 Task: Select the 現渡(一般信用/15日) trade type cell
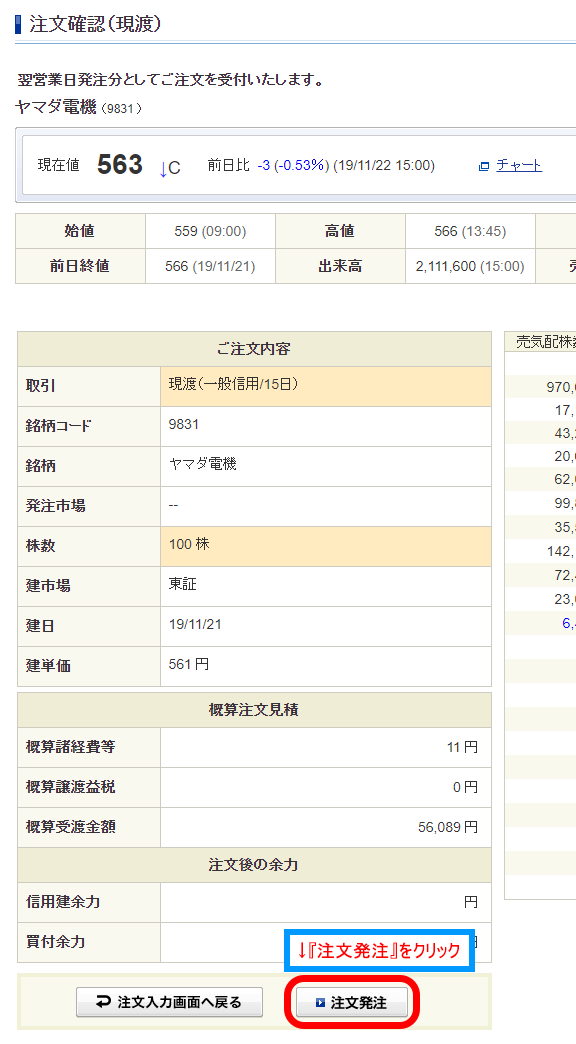pos(326,386)
